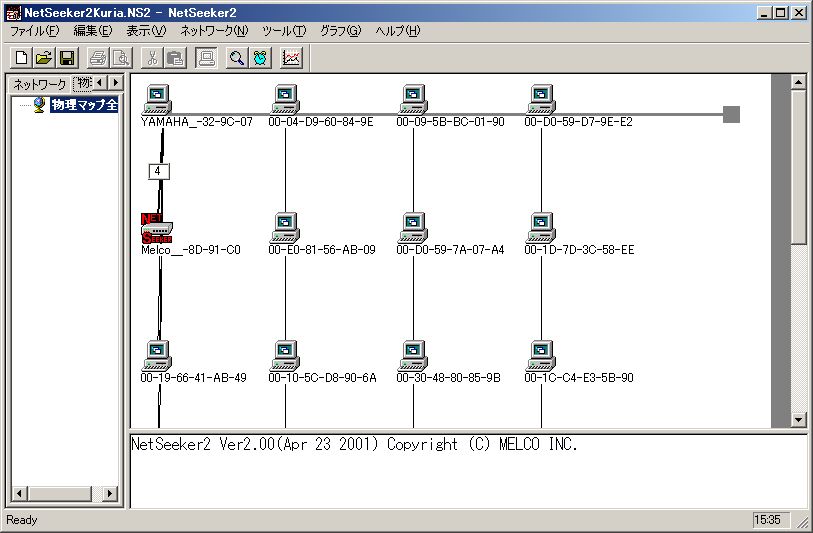The height and width of the screenshot is (533, 813).
Task: Select computer node 00-1D-7D-3C-58-EE
Action: pos(541,228)
